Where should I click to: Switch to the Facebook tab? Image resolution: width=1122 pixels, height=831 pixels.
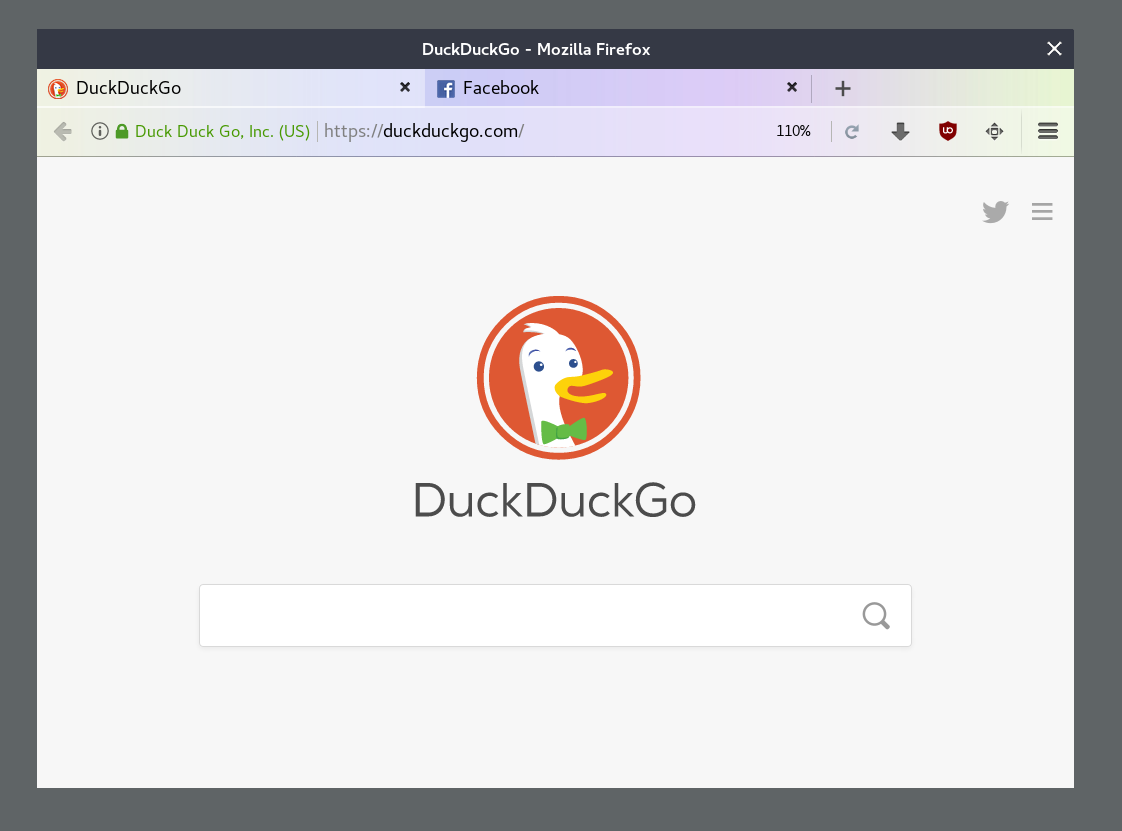point(618,88)
